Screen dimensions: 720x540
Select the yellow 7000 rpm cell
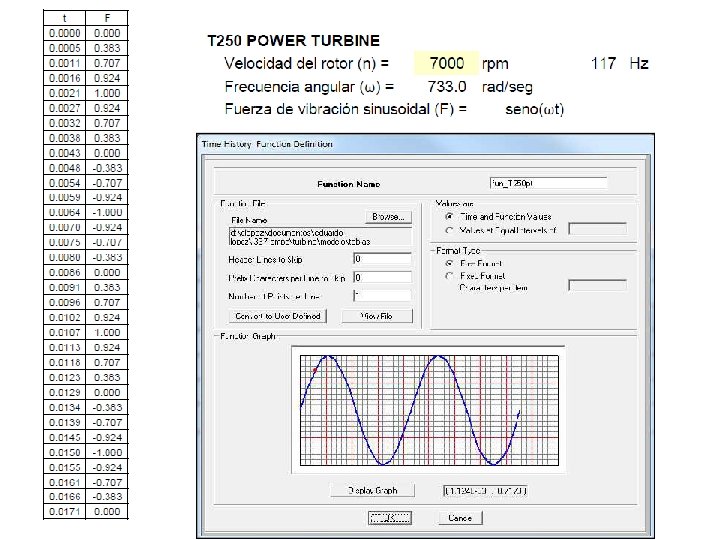(x=446, y=63)
